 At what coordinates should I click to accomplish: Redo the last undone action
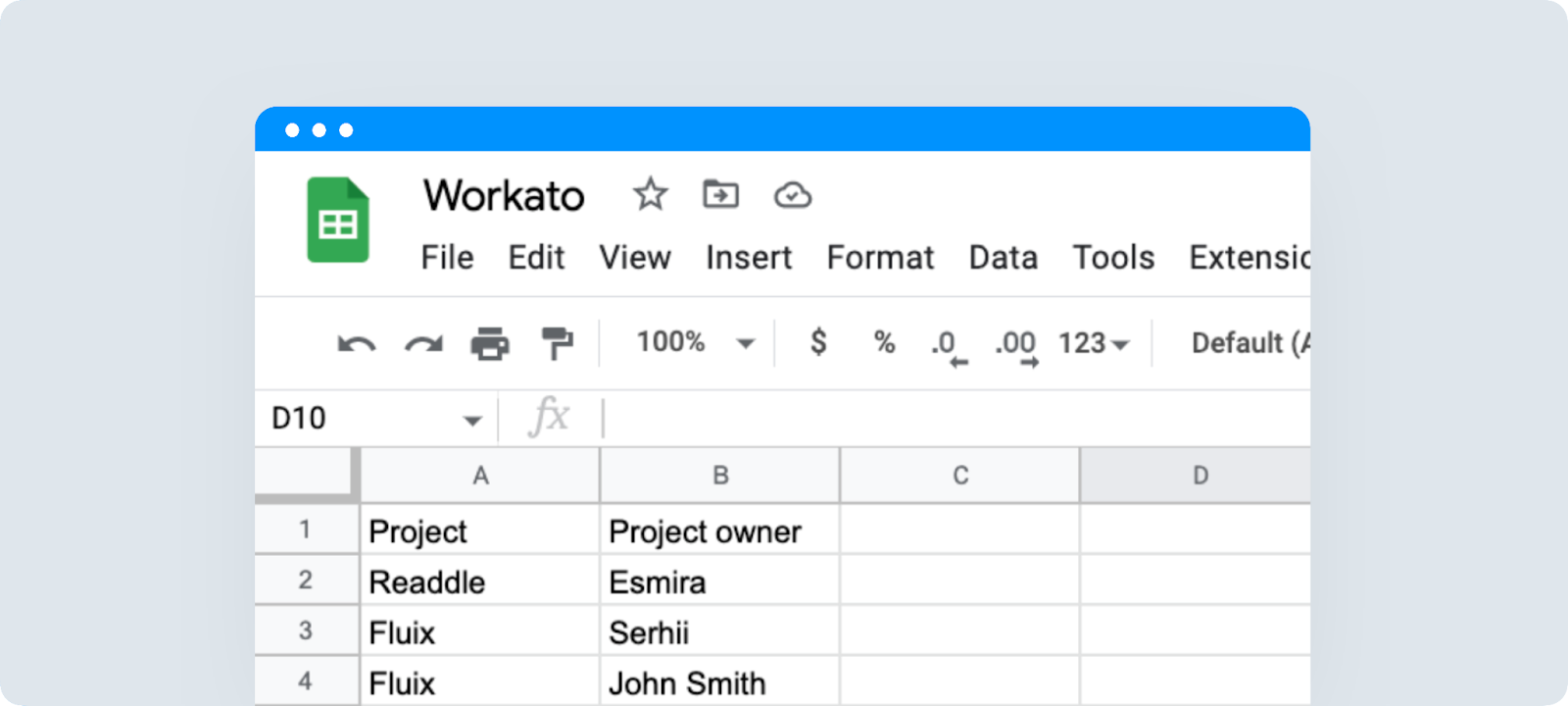[x=423, y=343]
